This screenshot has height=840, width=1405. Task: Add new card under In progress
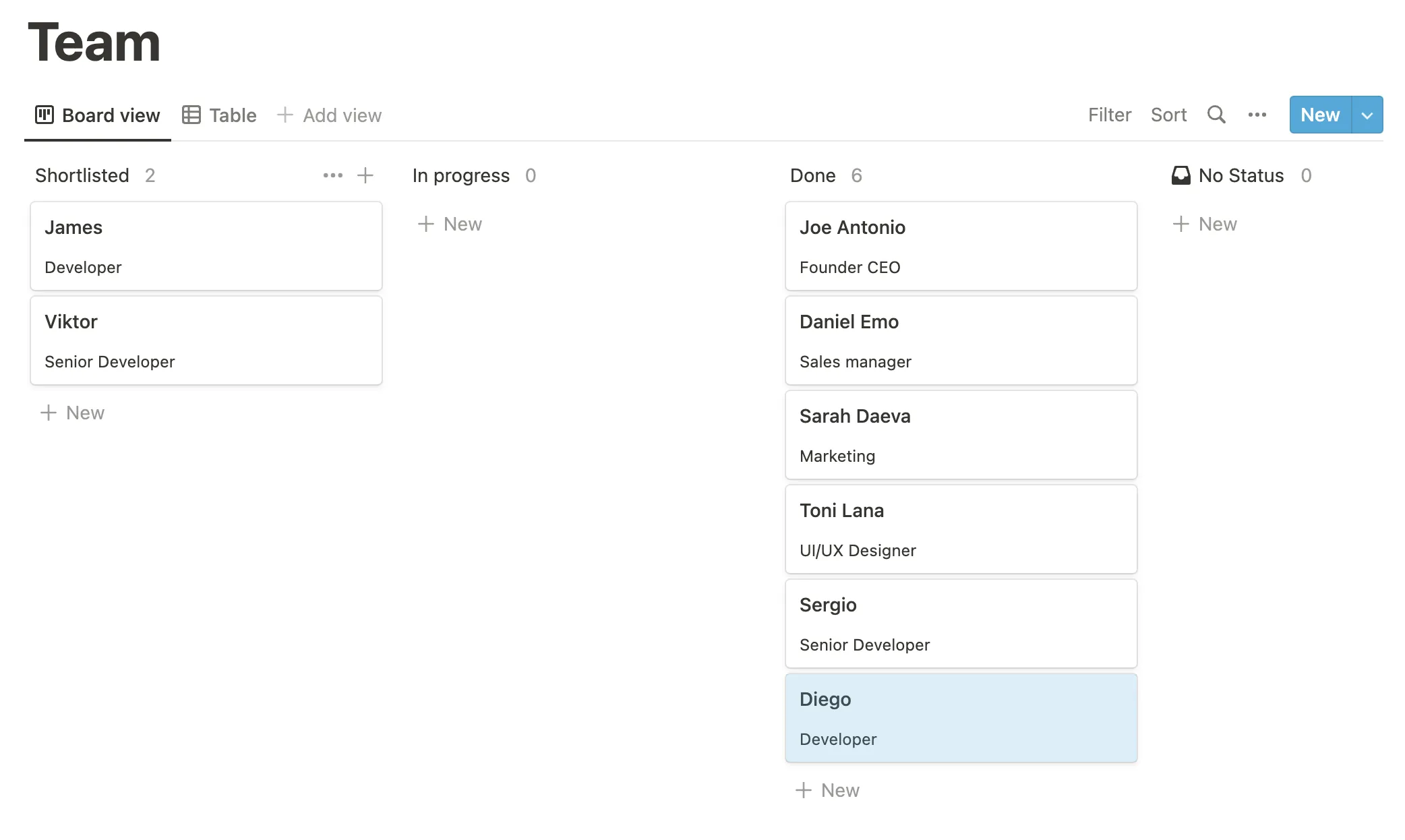tap(450, 224)
